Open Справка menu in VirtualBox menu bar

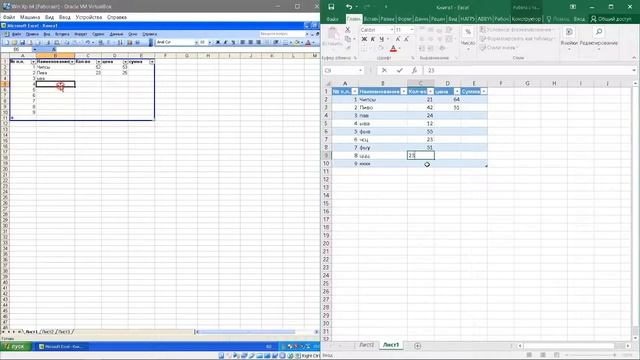pos(117,17)
